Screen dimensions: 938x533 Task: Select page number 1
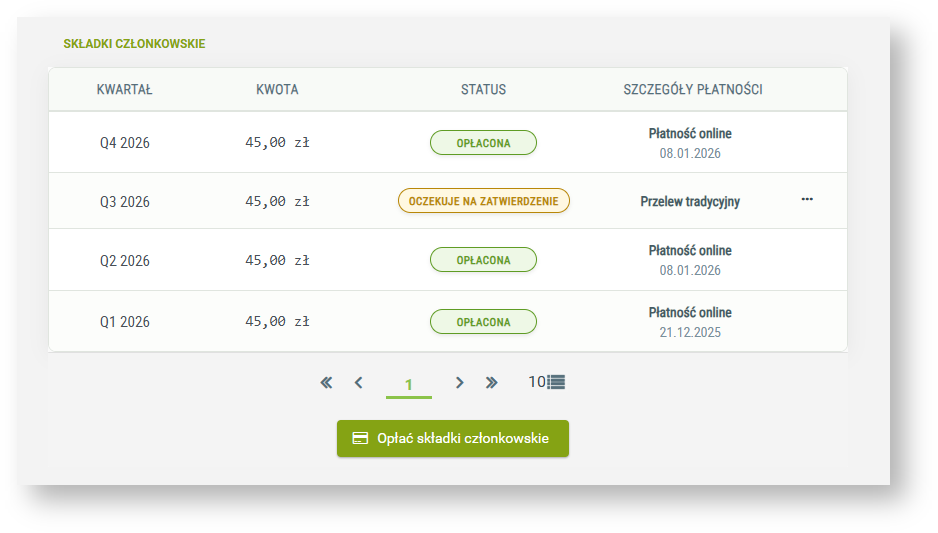click(409, 384)
